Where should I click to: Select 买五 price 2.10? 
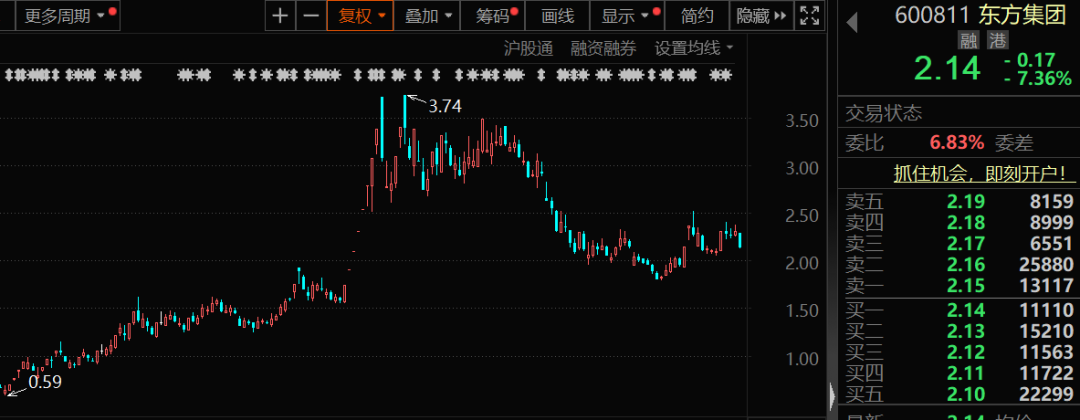coord(966,394)
